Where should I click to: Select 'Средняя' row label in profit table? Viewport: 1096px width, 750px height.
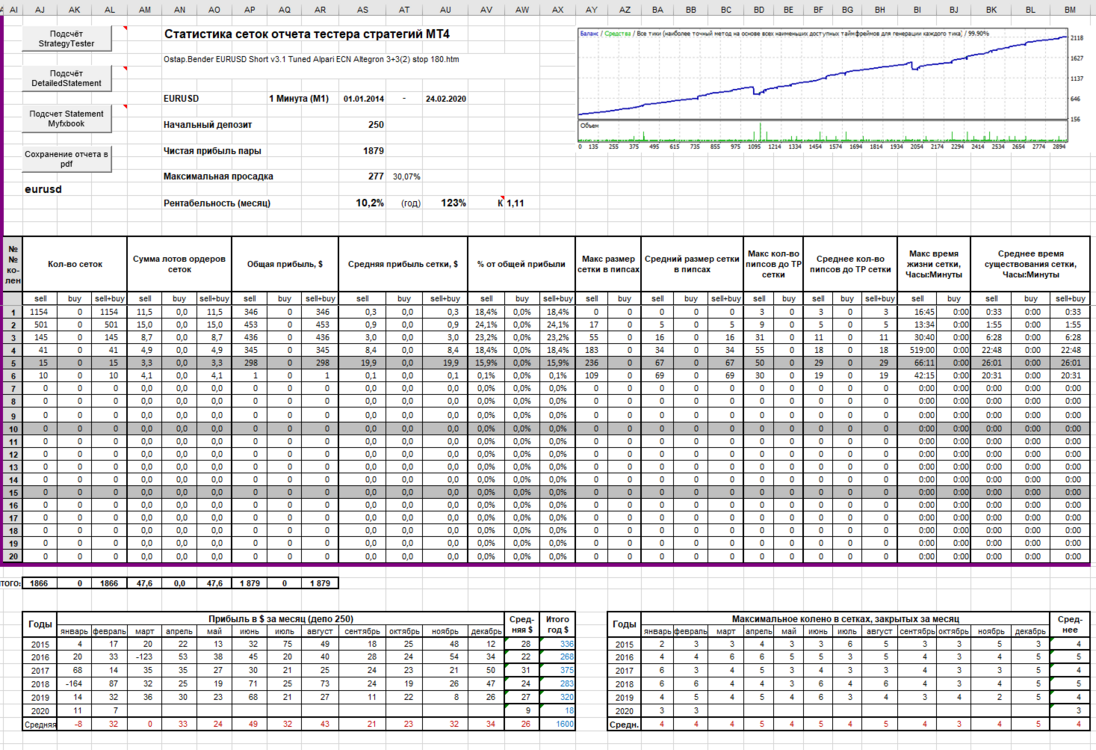click(x=40, y=724)
